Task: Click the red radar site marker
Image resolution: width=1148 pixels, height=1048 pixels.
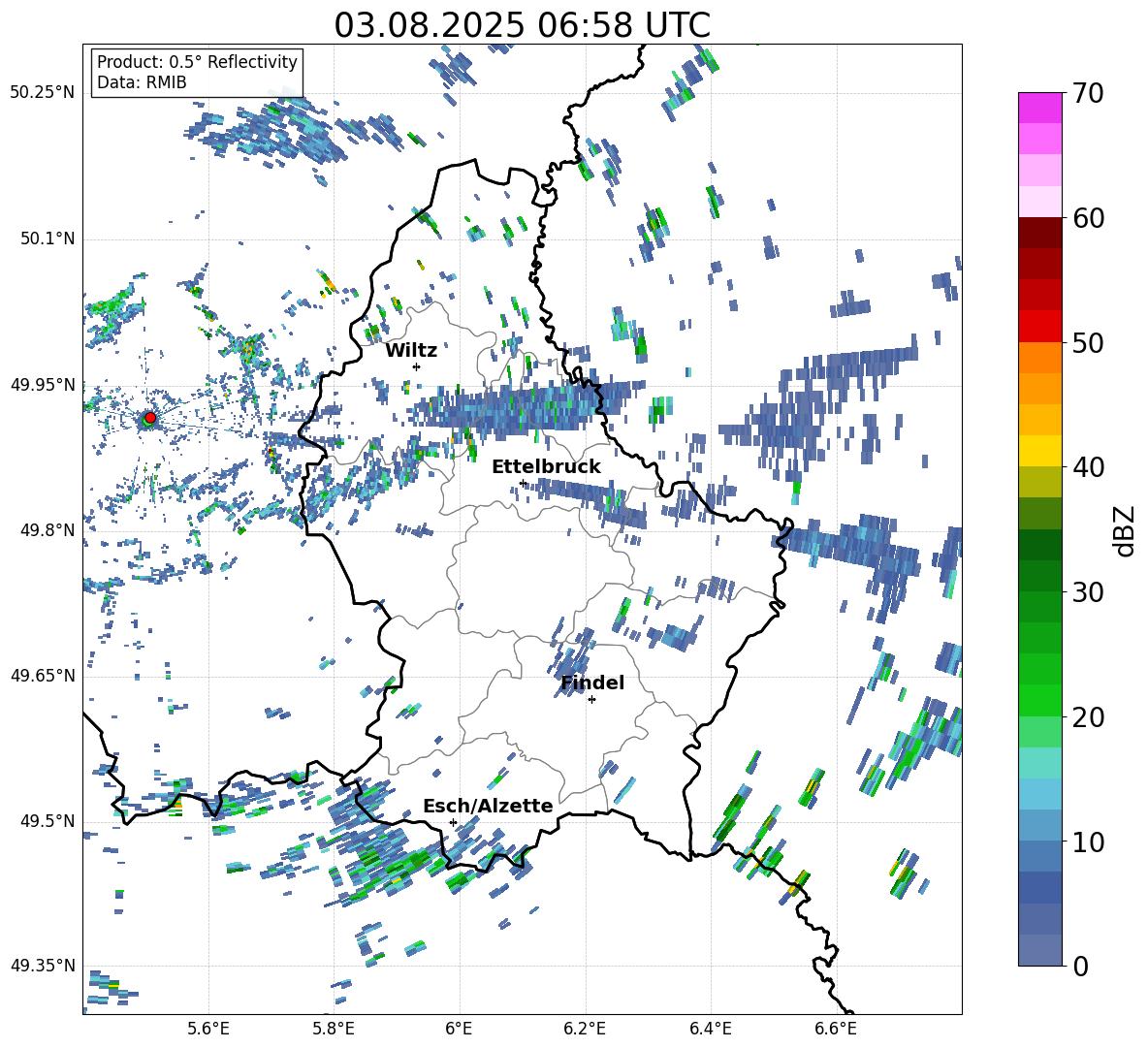Action: point(150,417)
